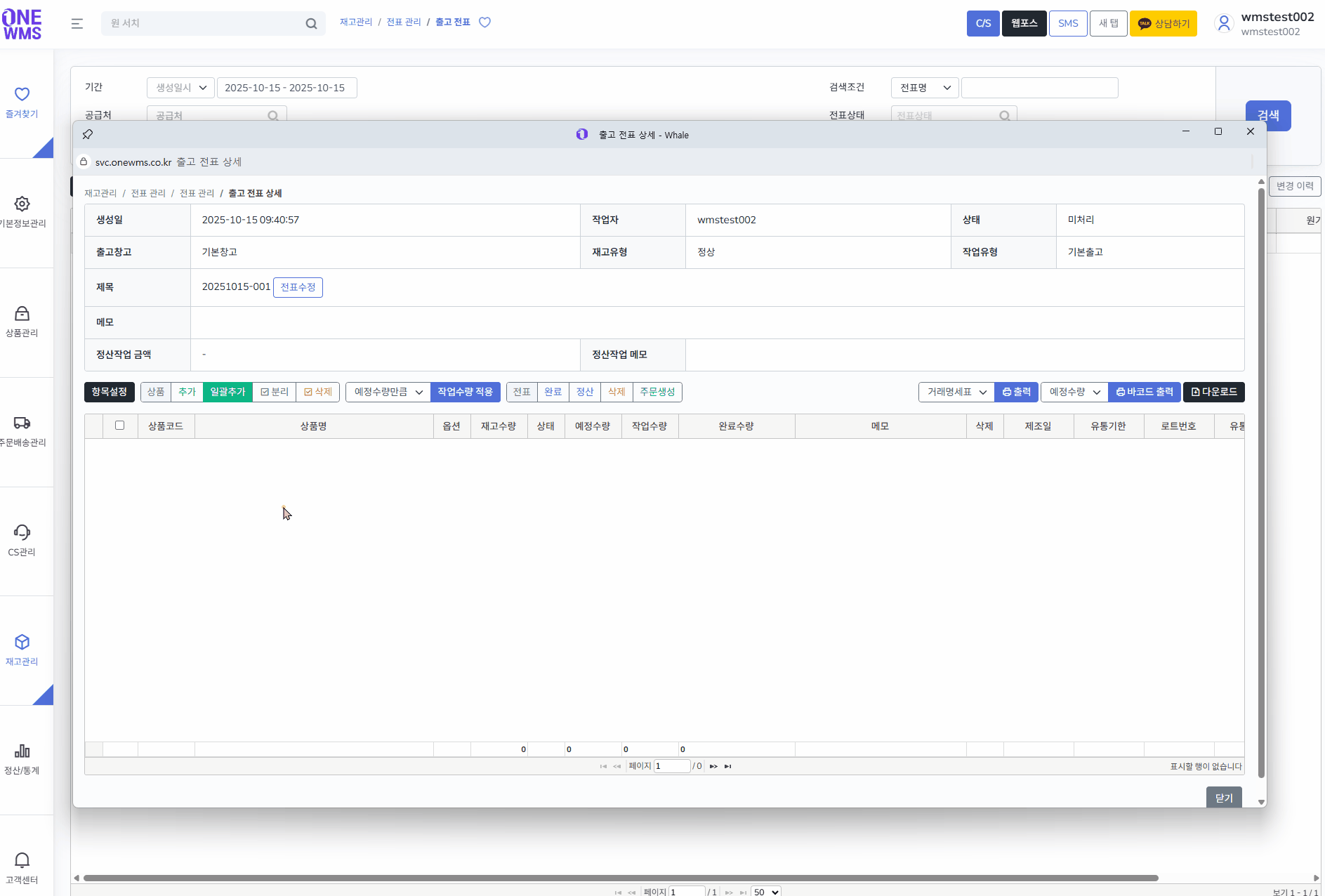Click the green 일괄추가 button
1325x896 pixels.
pos(228,392)
